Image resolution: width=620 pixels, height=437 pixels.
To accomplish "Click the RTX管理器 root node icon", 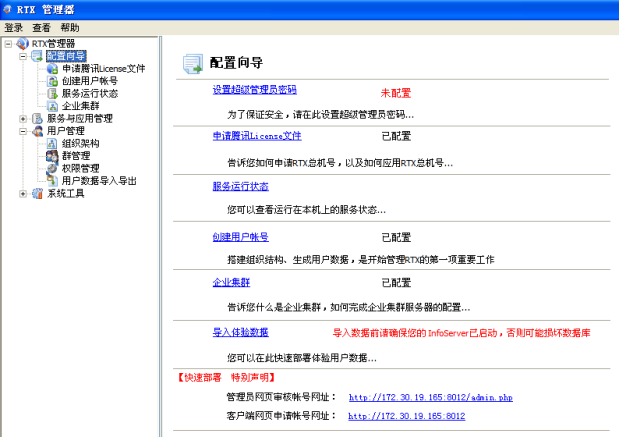I will click(x=23, y=44).
